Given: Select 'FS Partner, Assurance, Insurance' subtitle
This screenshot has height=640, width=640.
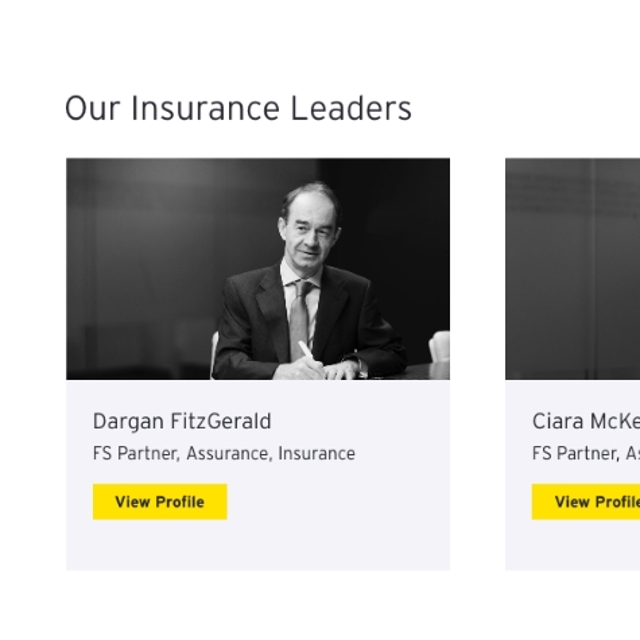Looking at the screenshot, I should [224, 453].
